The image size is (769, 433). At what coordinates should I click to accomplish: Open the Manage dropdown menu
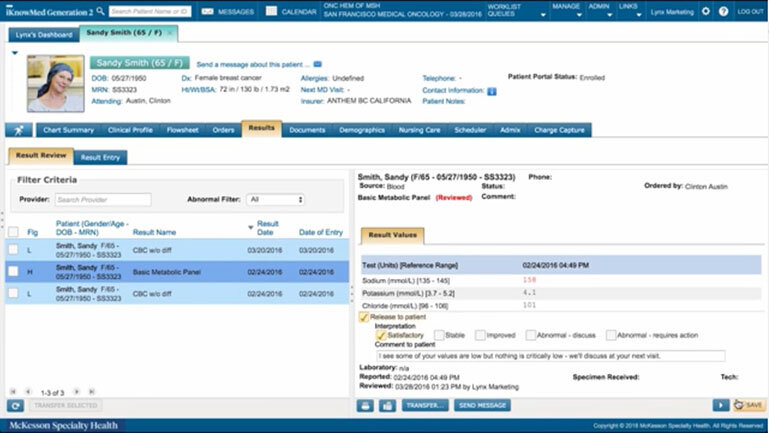click(x=565, y=7)
